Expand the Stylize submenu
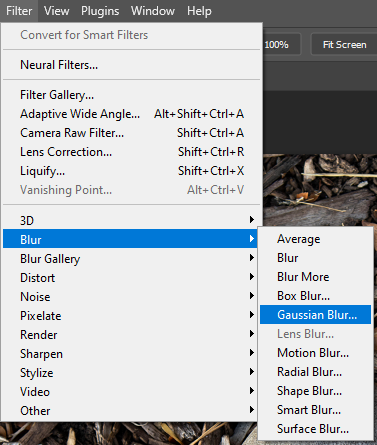Image resolution: width=377 pixels, height=445 pixels. coord(130,373)
